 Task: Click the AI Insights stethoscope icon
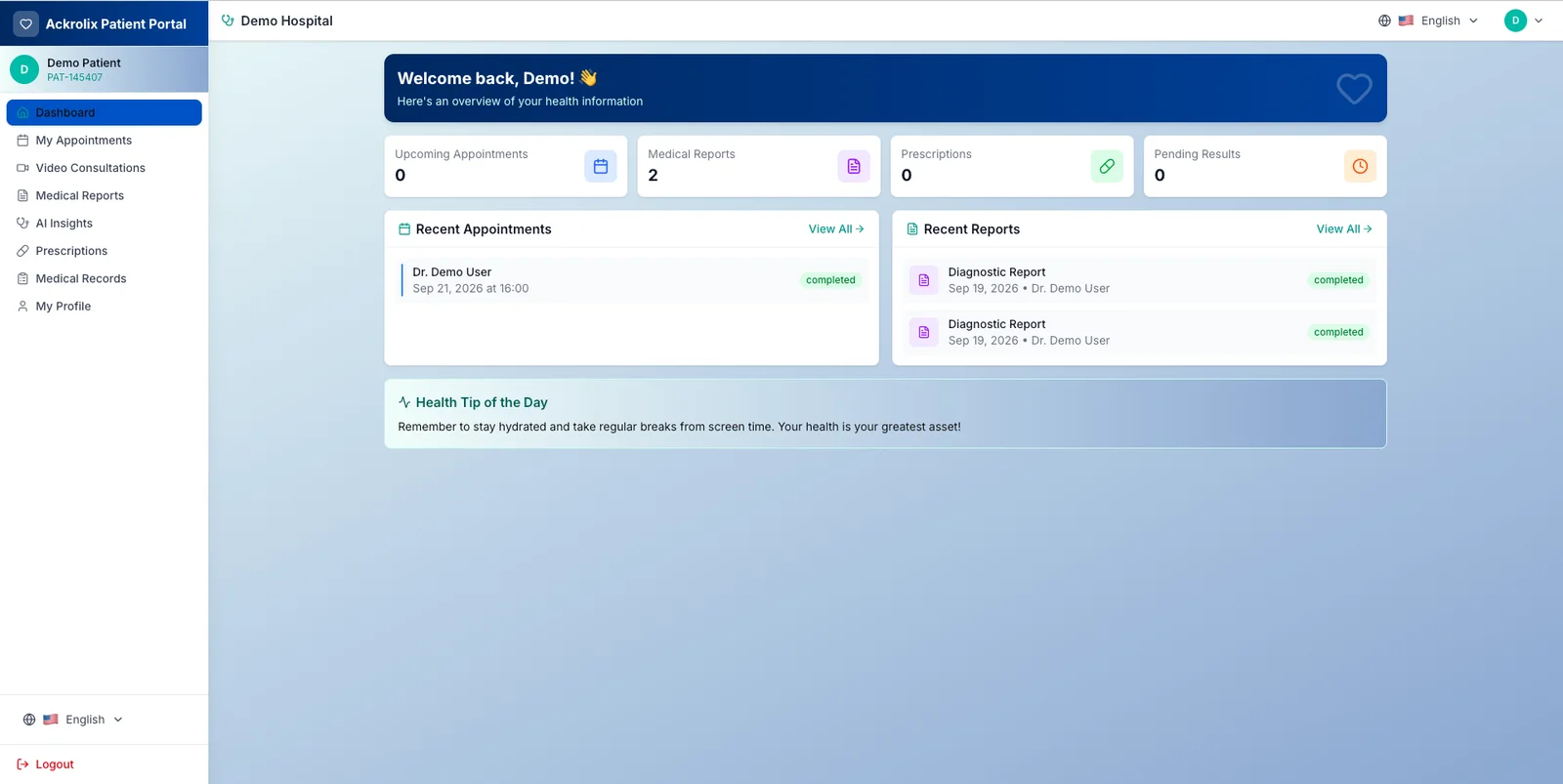tap(22, 224)
